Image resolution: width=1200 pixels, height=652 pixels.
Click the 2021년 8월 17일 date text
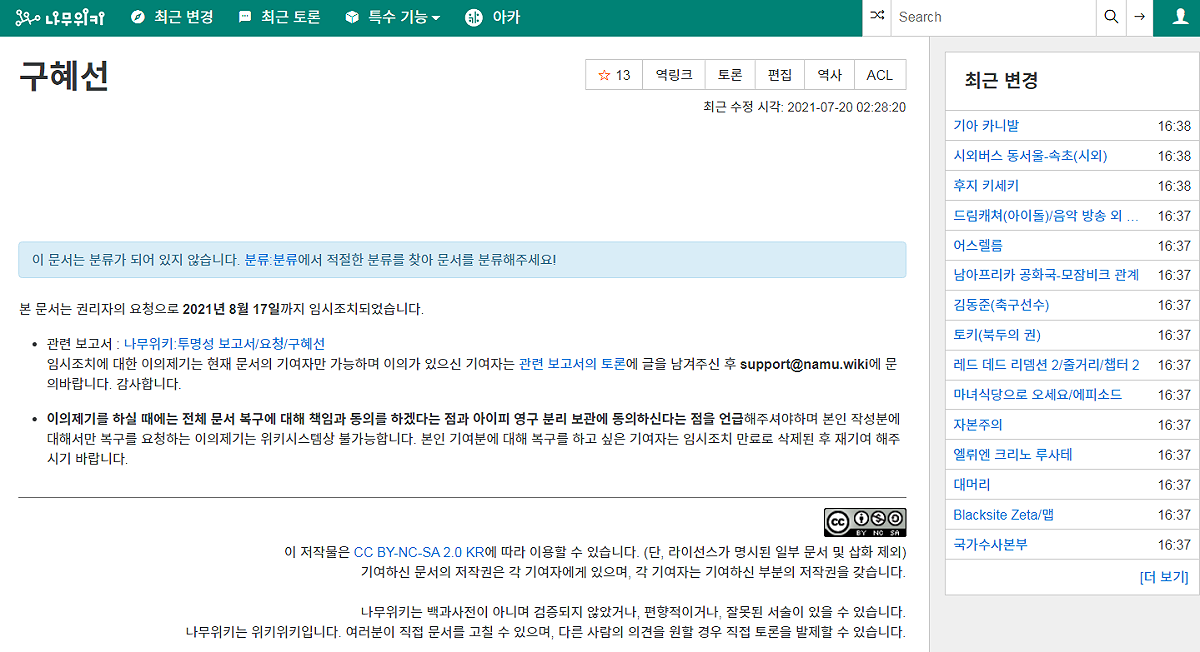pyautogui.click(x=230, y=308)
